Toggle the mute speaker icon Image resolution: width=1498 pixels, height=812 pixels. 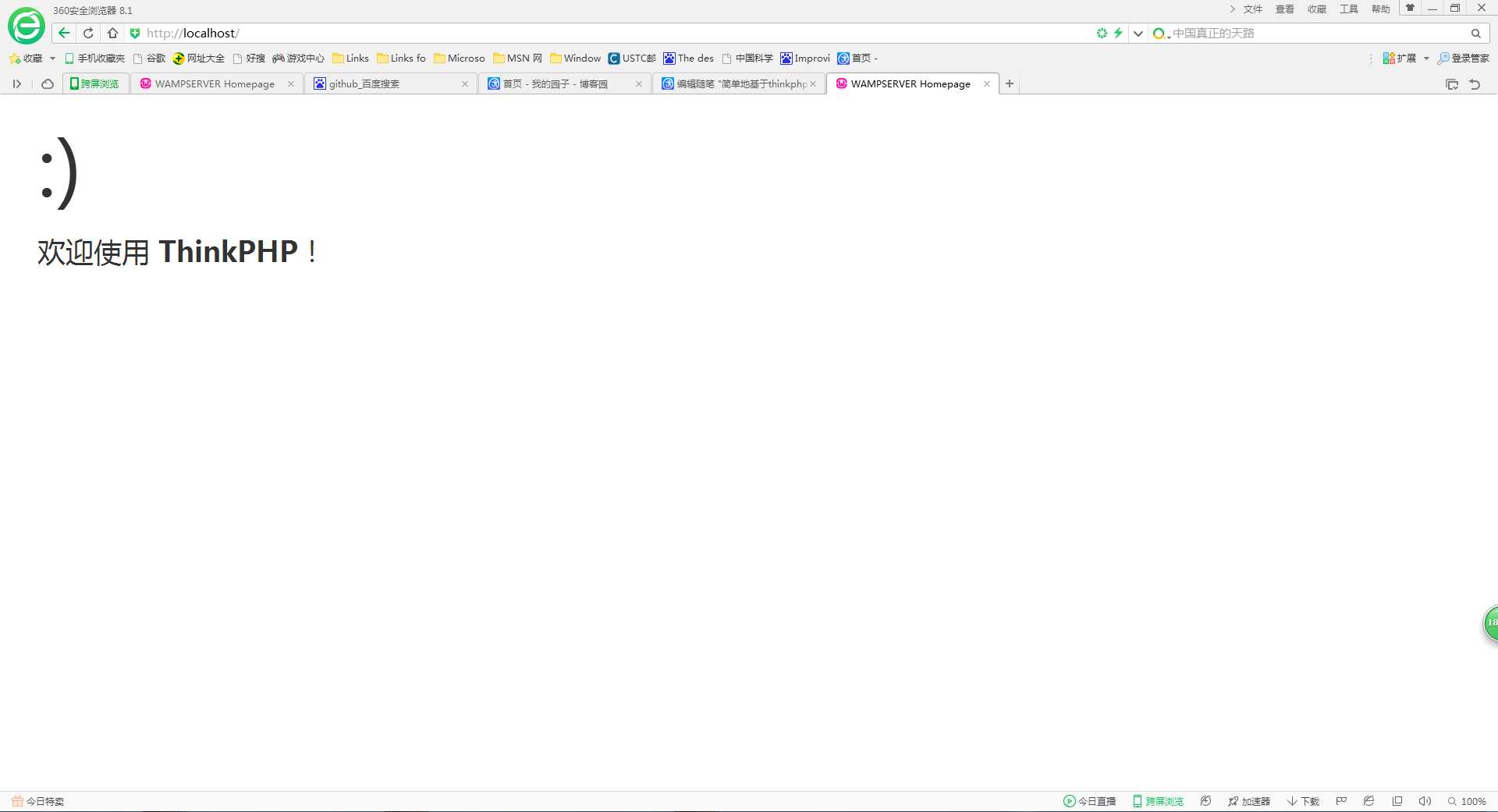1425,801
